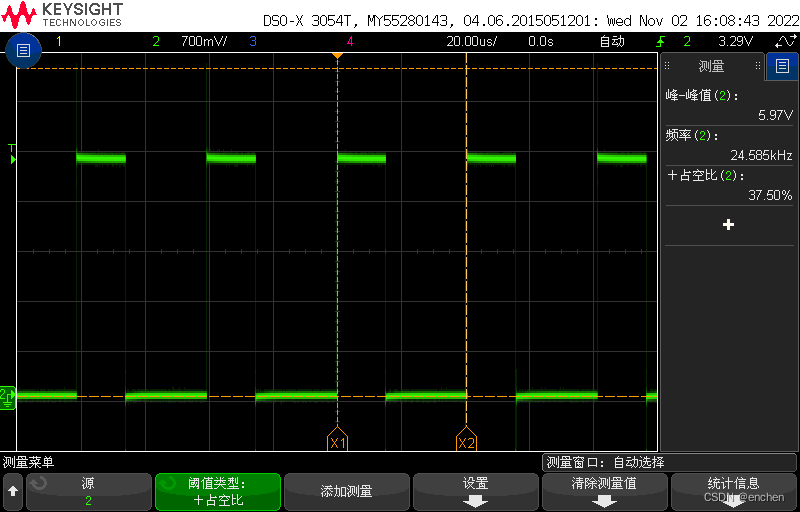Select the 测量 sidebar tab header
800x512 pixels.
[711, 66]
